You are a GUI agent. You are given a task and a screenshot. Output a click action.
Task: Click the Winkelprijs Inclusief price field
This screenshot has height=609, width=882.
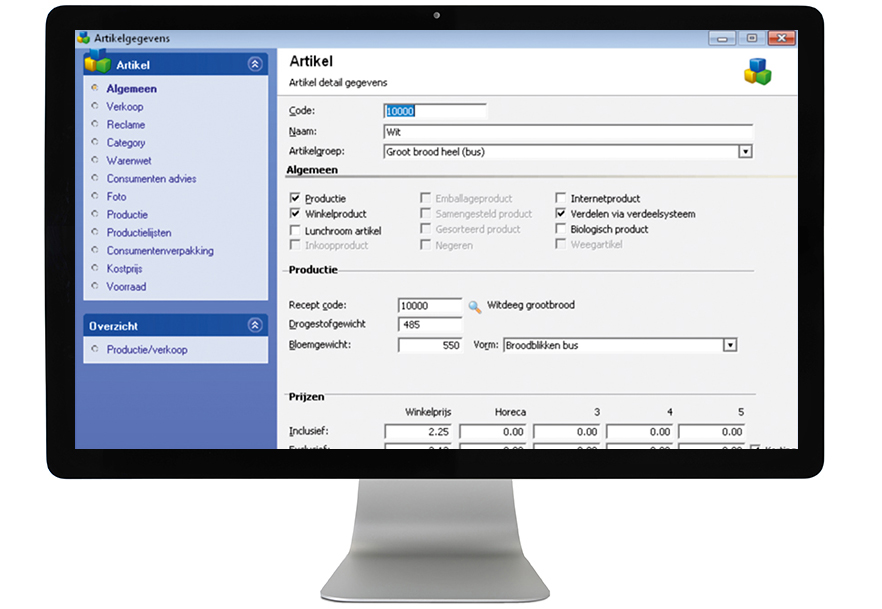point(418,432)
